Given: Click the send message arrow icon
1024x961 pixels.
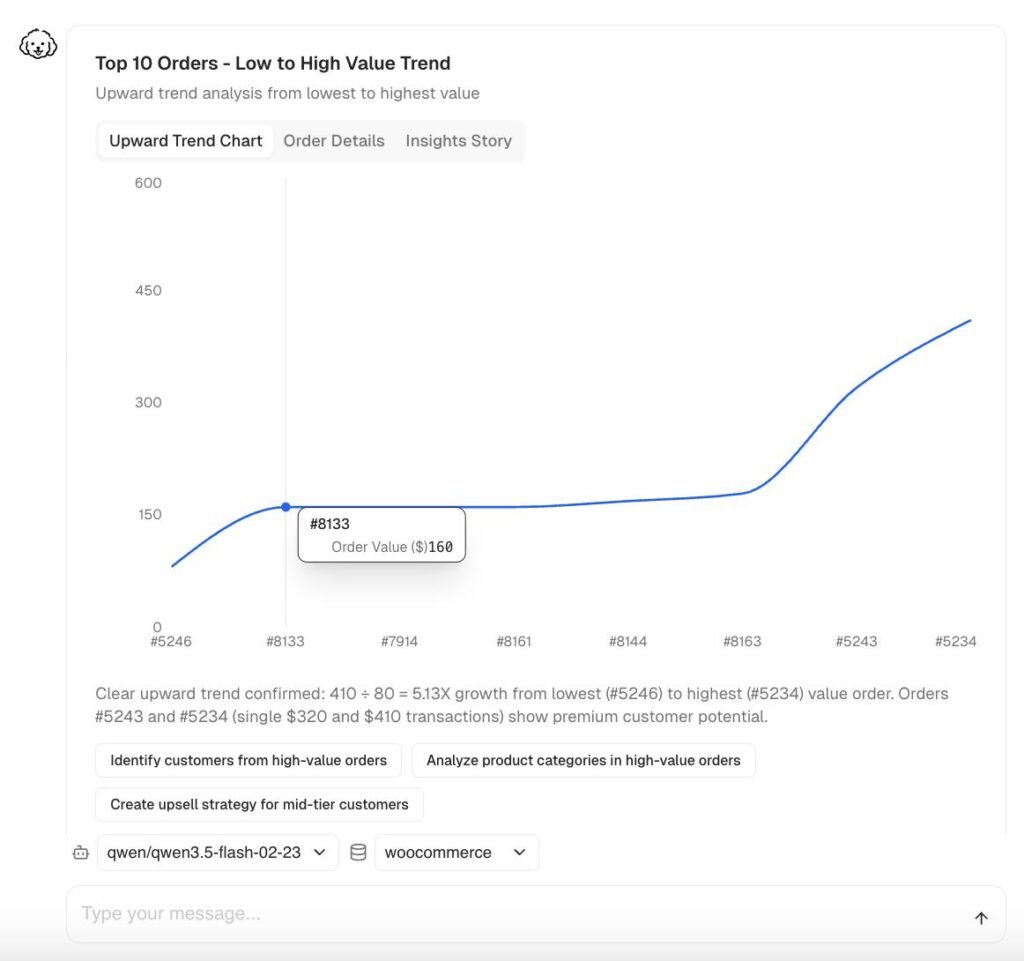Looking at the screenshot, I should pyautogui.click(x=981, y=918).
